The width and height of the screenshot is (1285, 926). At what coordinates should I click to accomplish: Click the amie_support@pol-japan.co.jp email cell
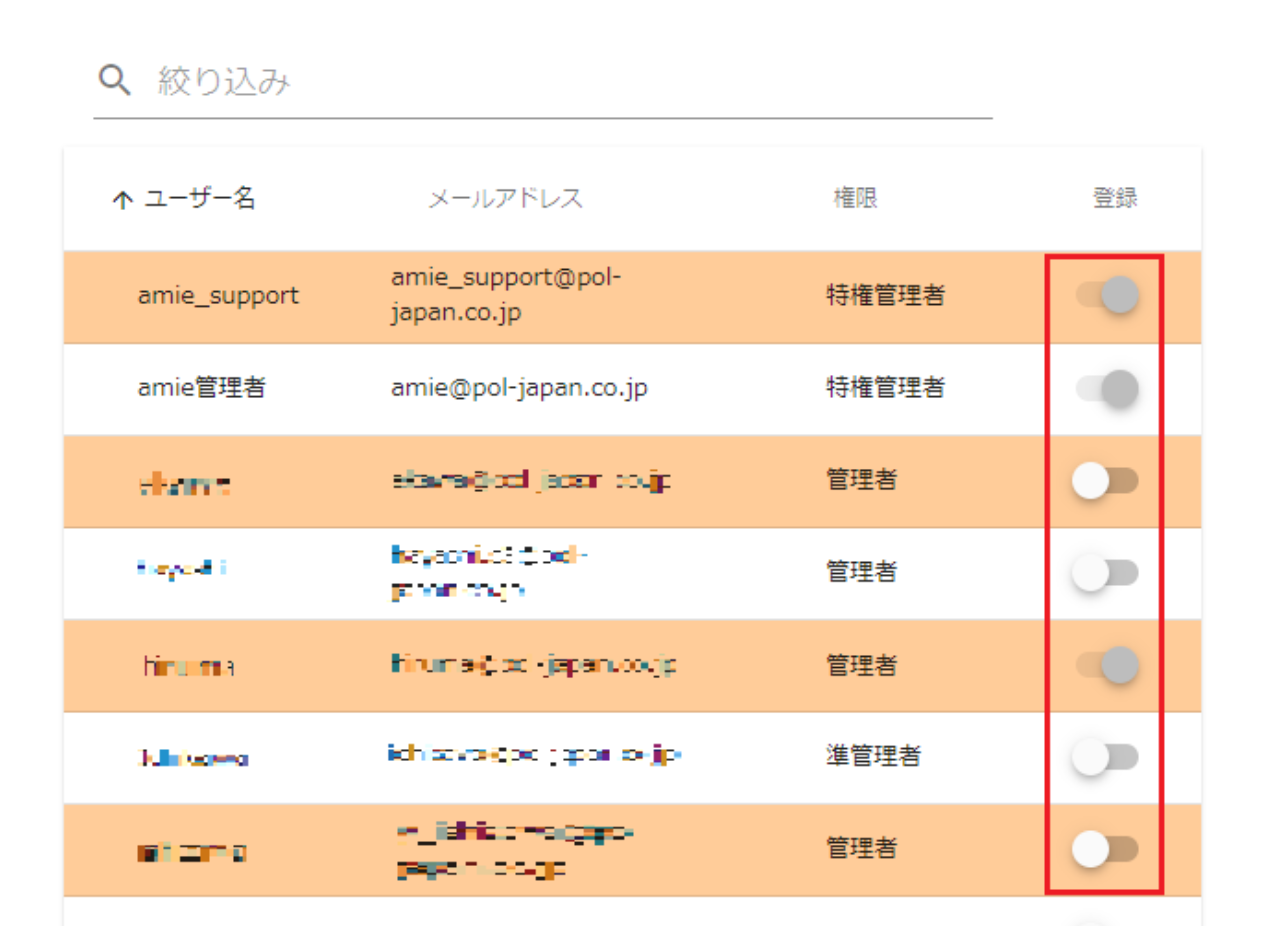pos(507,296)
